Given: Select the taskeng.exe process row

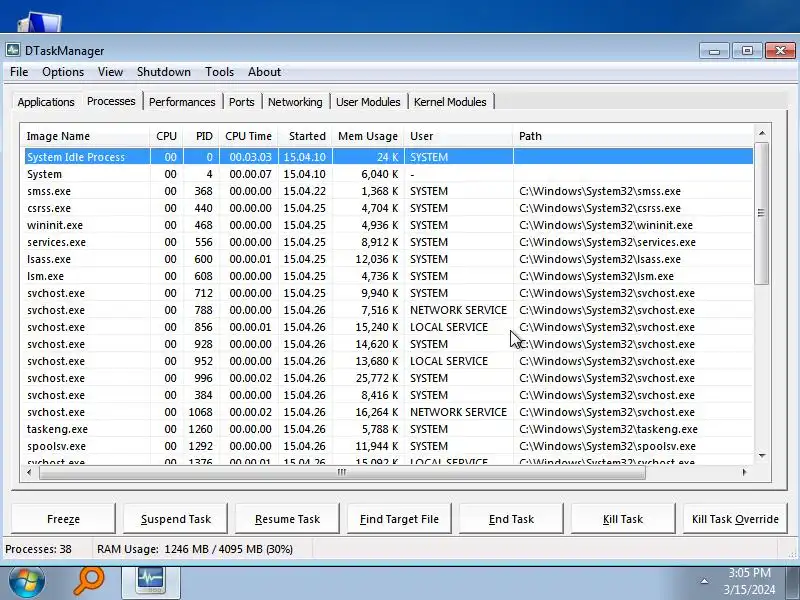Looking at the screenshot, I should (x=388, y=429).
